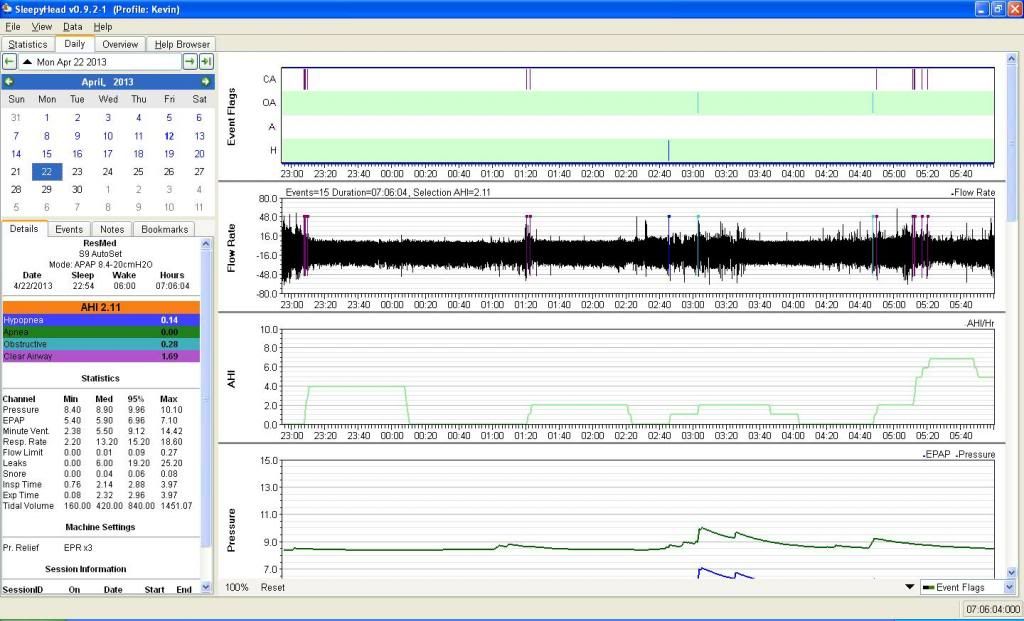
Task: Collapse calendar using Mon Apr 22 2013 toggle
Action: [x=27, y=62]
